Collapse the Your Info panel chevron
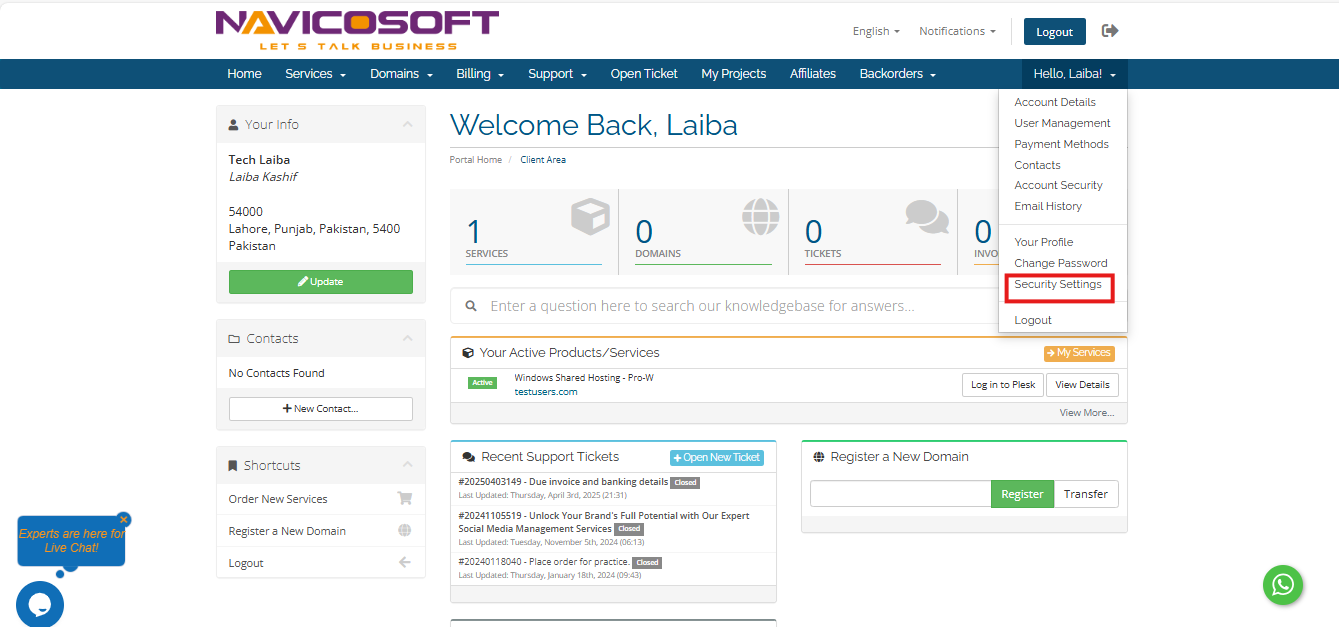The image size is (1339, 627). tap(407, 125)
